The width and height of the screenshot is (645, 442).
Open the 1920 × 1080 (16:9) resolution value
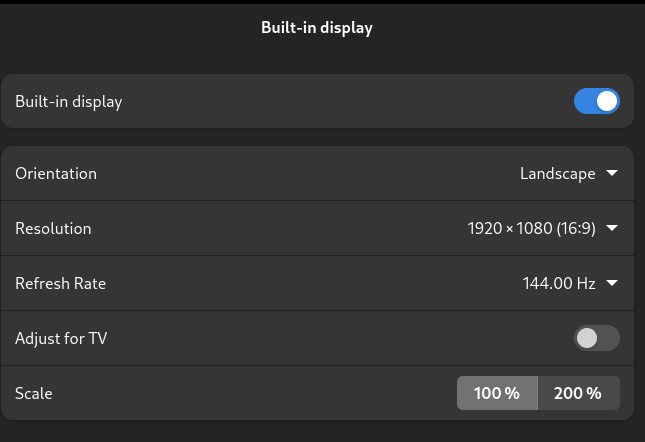(x=531, y=228)
